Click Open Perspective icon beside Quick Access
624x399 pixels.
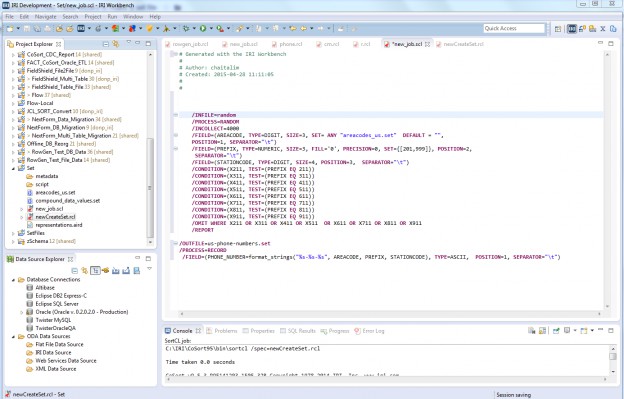click(x=558, y=29)
